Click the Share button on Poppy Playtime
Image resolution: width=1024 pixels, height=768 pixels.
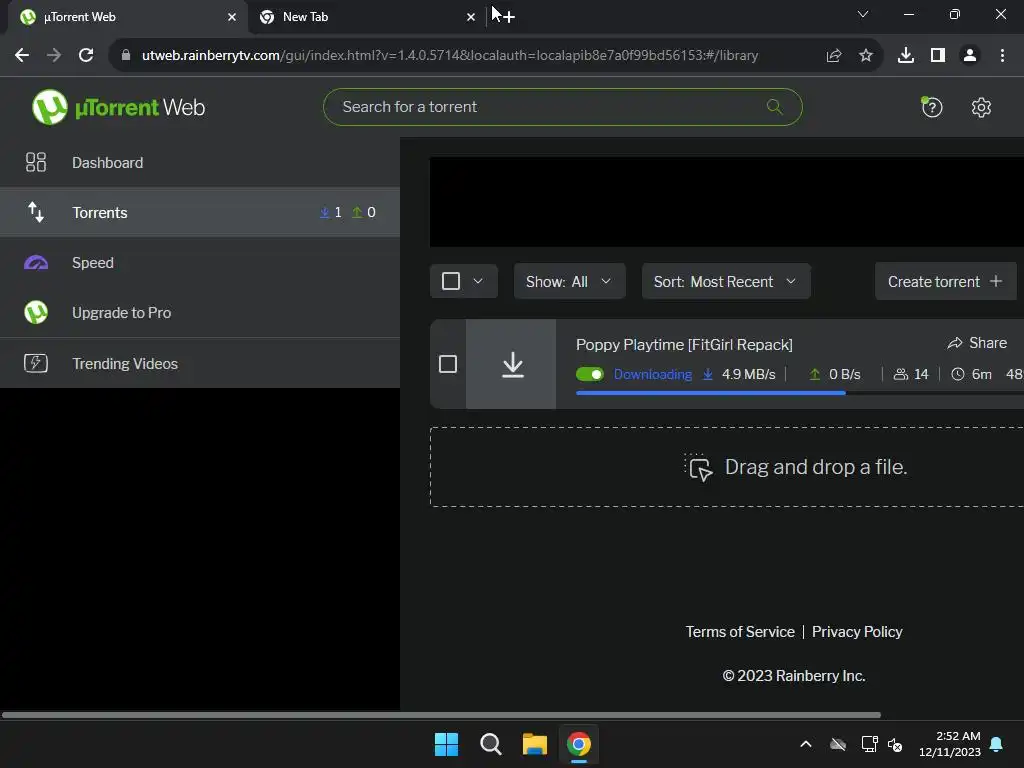(x=977, y=343)
